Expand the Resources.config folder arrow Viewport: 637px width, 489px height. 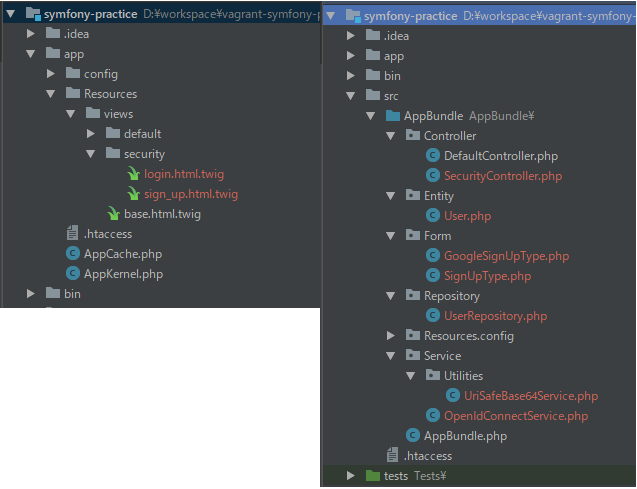[x=390, y=335]
